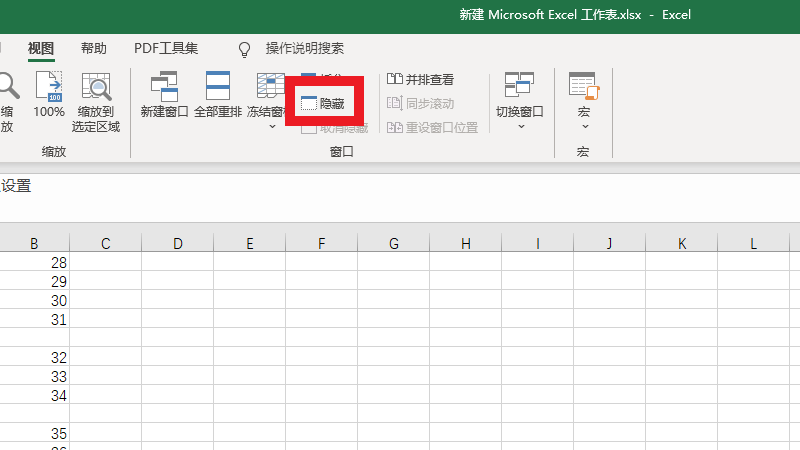This screenshot has height=450, width=800.
Task: Expand the Switch Windows (切换窗口) dropdown
Action: coord(520,127)
